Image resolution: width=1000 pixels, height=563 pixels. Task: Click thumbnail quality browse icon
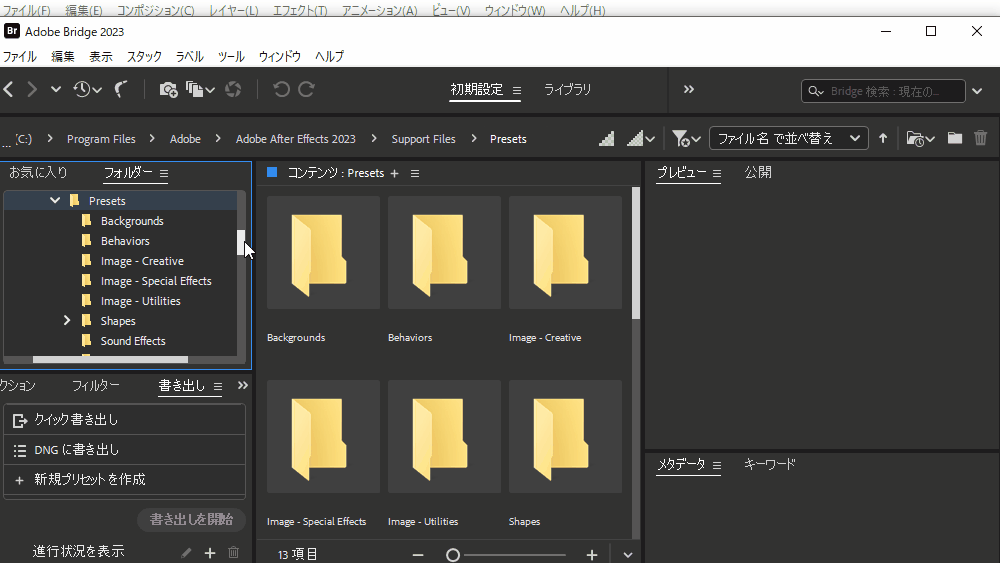click(607, 138)
